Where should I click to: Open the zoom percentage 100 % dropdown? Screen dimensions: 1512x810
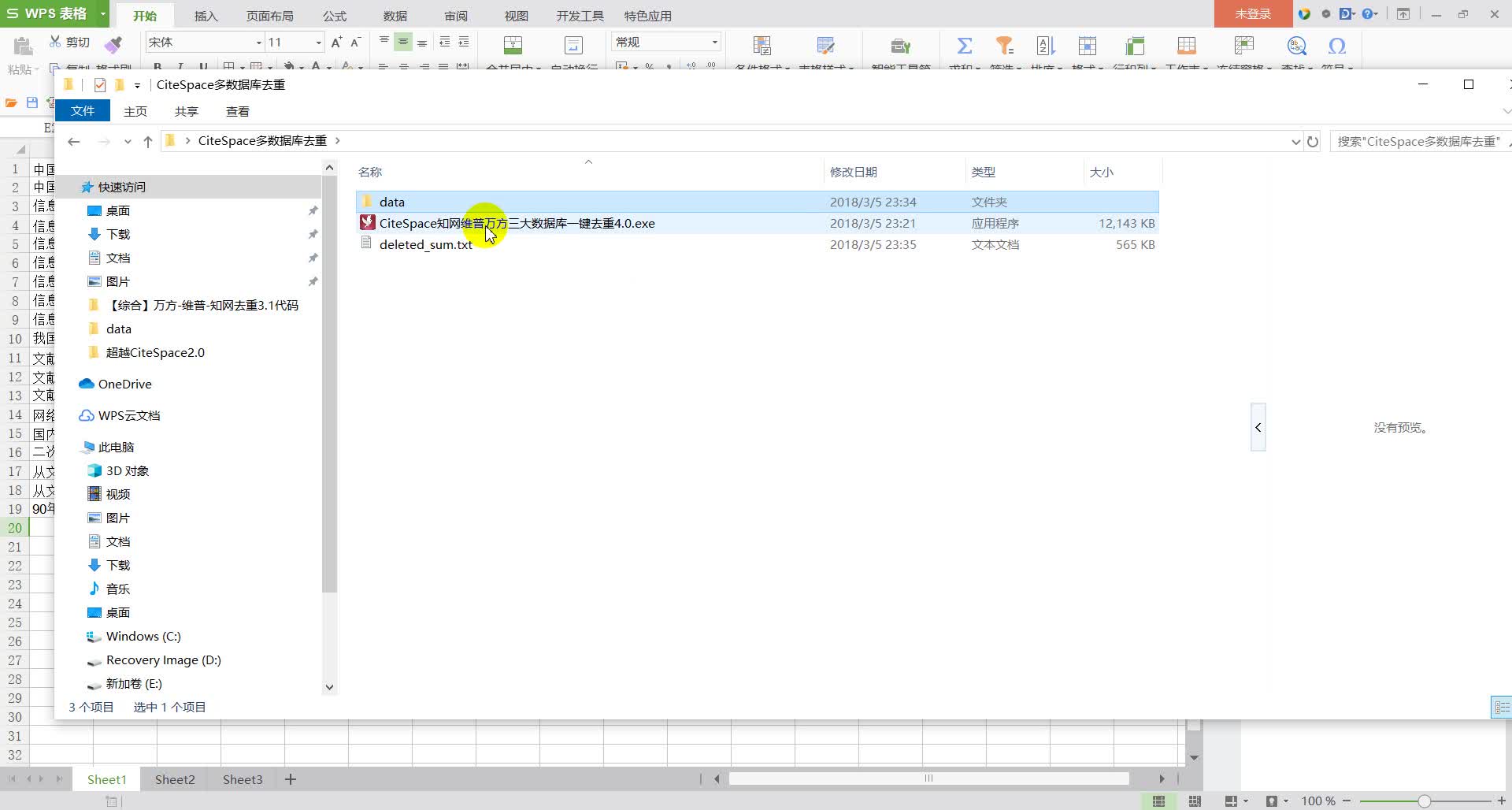pos(1318,801)
